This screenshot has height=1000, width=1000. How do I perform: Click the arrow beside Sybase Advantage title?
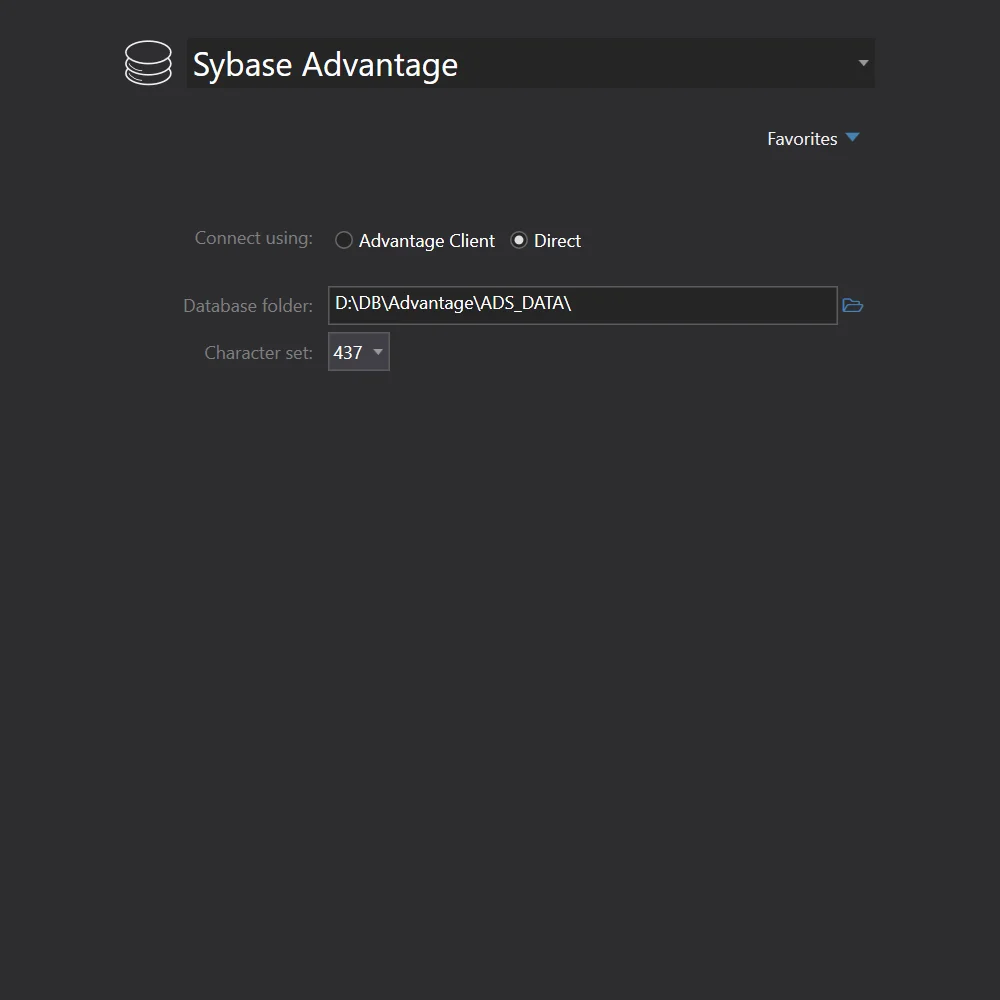pos(863,64)
